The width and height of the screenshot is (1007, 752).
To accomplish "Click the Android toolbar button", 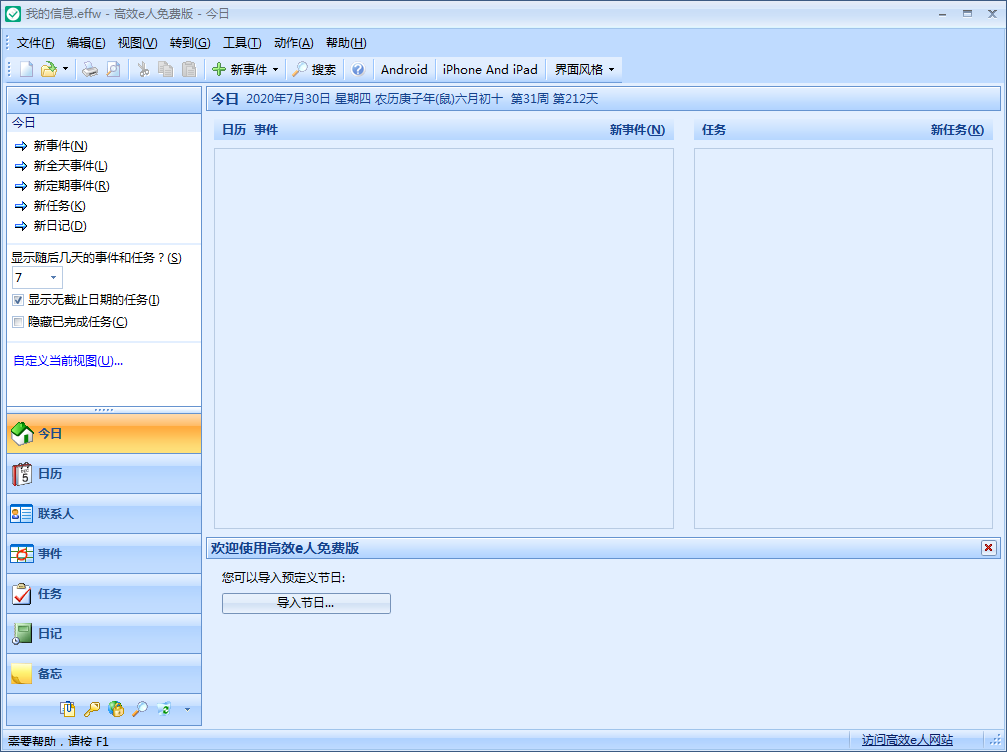I will (404, 69).
